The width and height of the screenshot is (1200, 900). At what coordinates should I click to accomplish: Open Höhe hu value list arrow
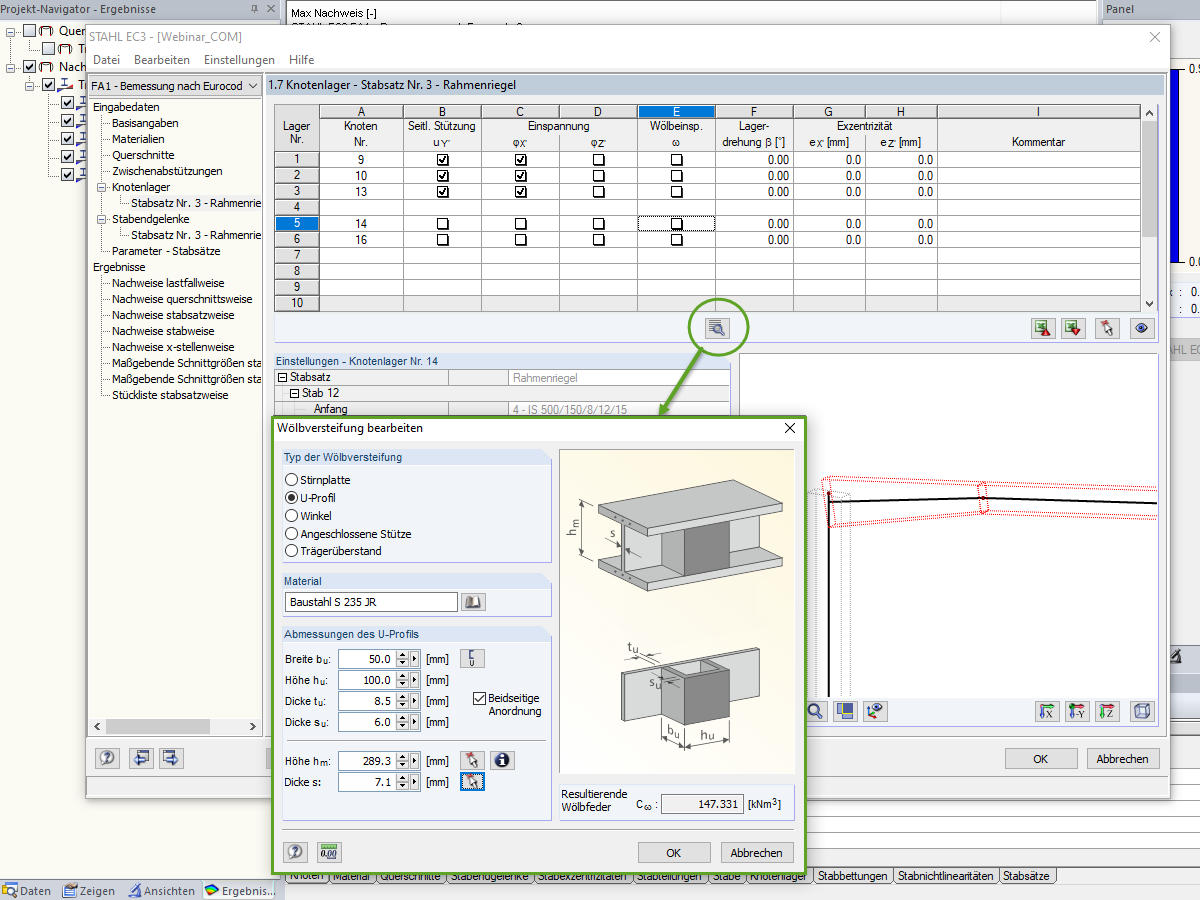pyautogui.click(x=416, y=680)
